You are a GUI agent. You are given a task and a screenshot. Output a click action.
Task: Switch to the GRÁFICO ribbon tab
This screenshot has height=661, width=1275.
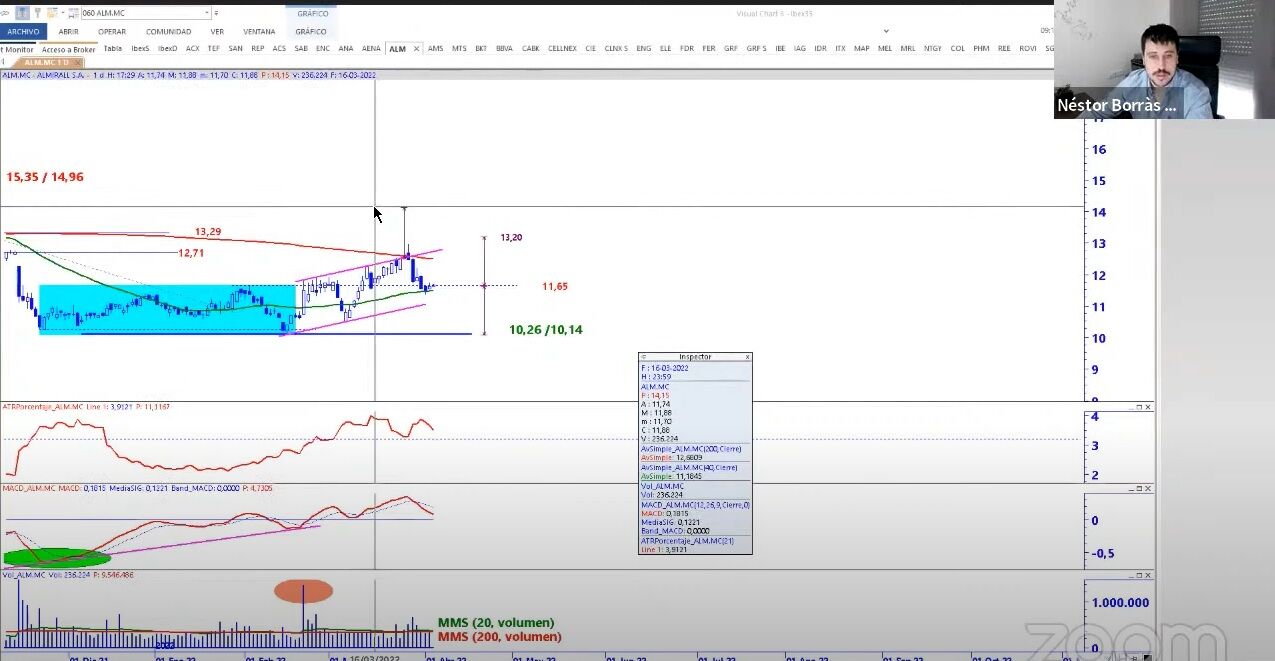(x=311, y=31)
